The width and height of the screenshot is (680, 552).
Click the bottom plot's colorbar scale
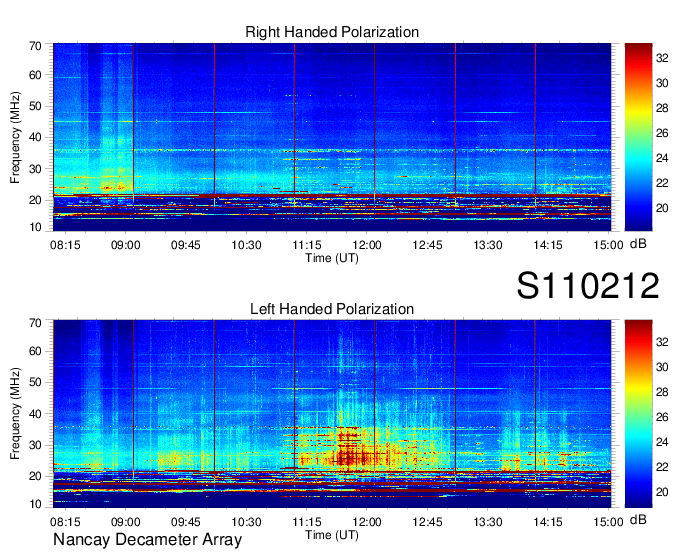(x=638, y=414)
